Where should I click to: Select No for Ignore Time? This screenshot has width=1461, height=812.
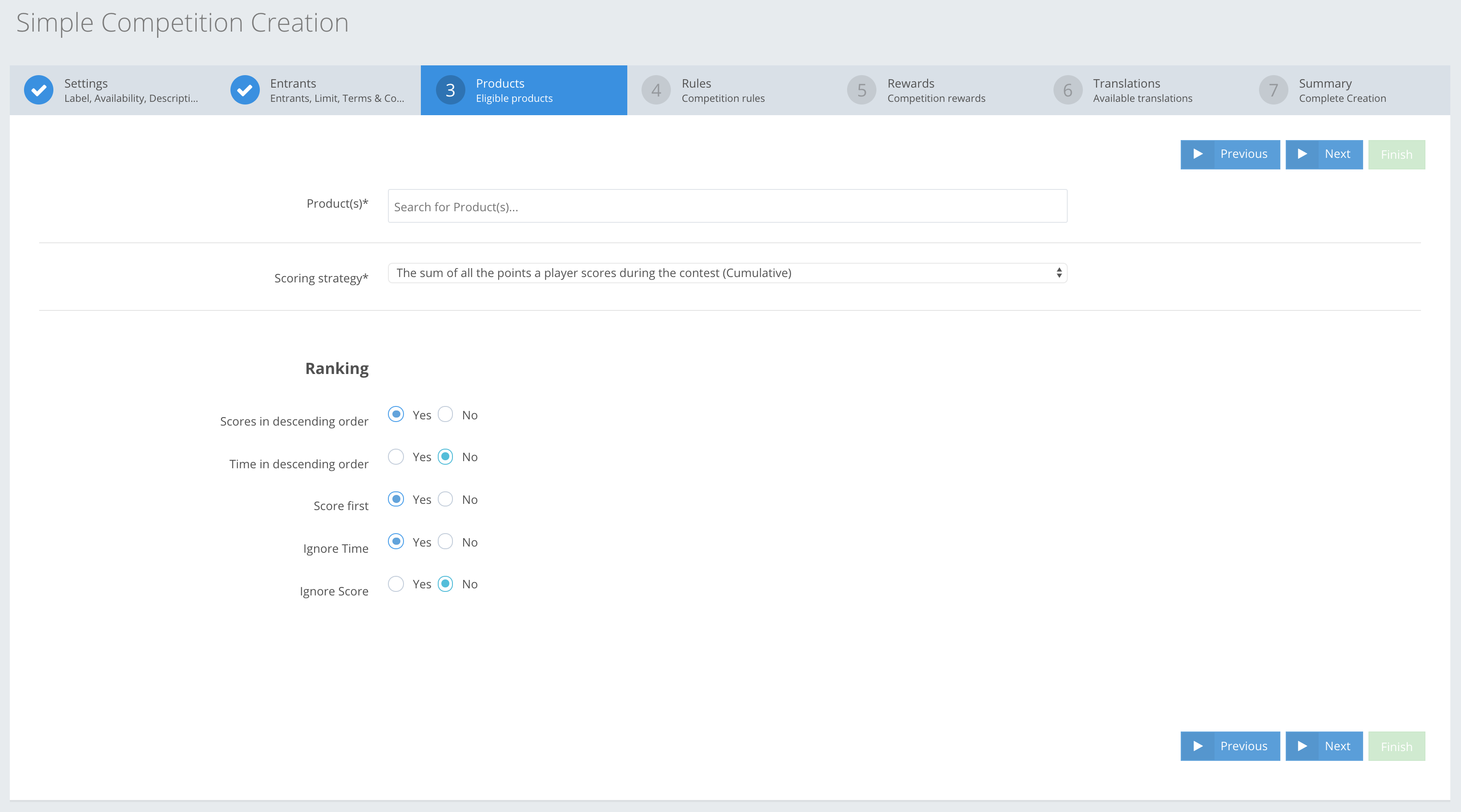(x=446, y=542)
